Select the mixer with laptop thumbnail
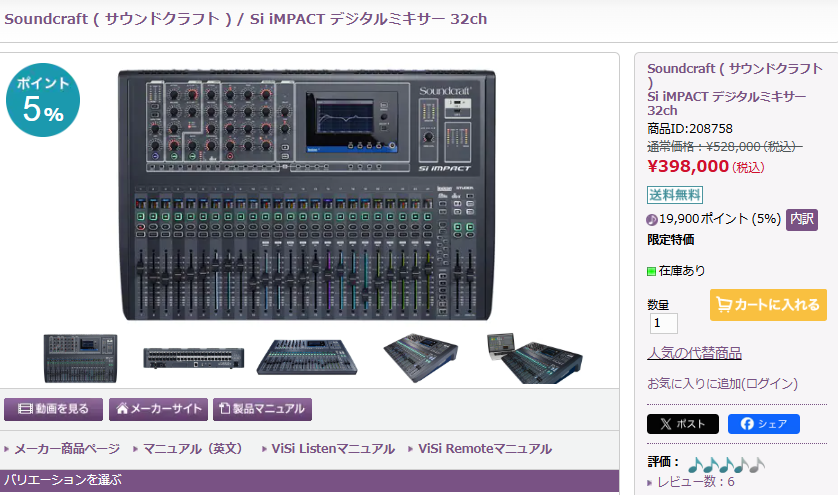The width and height of the screenshot is (838, 495). tap(534, 358)
